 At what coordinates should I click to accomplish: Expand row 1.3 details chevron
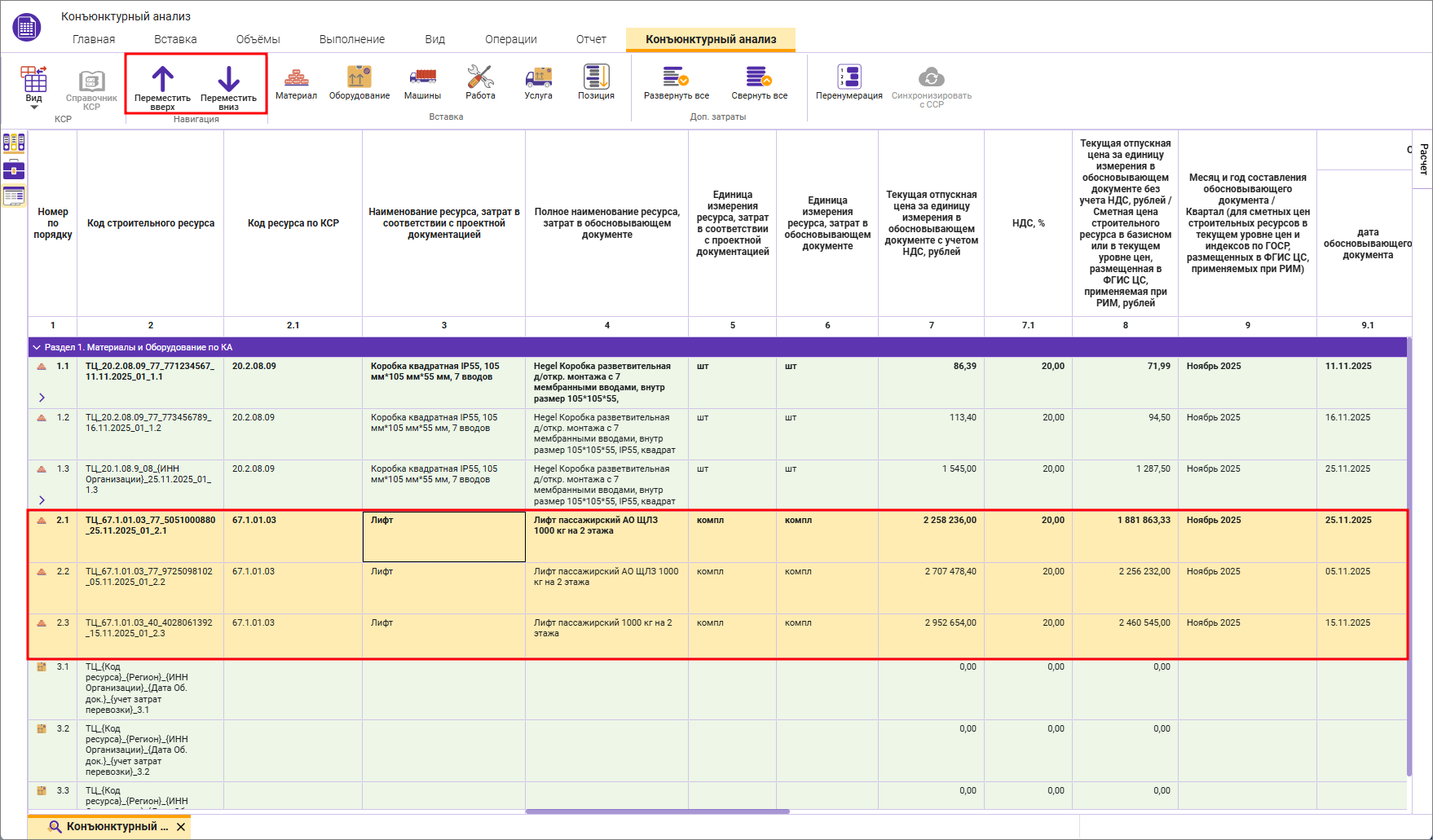click(42, 500)
